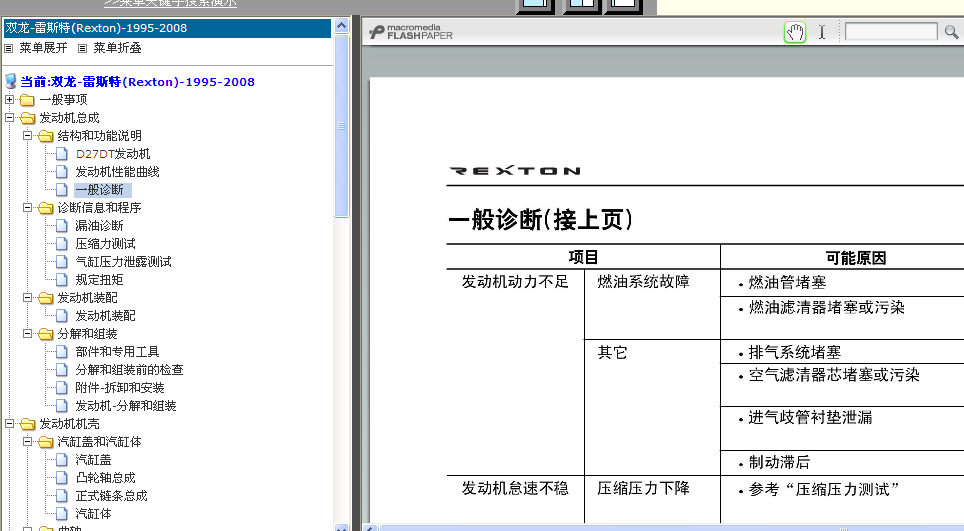Open current manual root link 双龙-雷斯特

point(137,82)
